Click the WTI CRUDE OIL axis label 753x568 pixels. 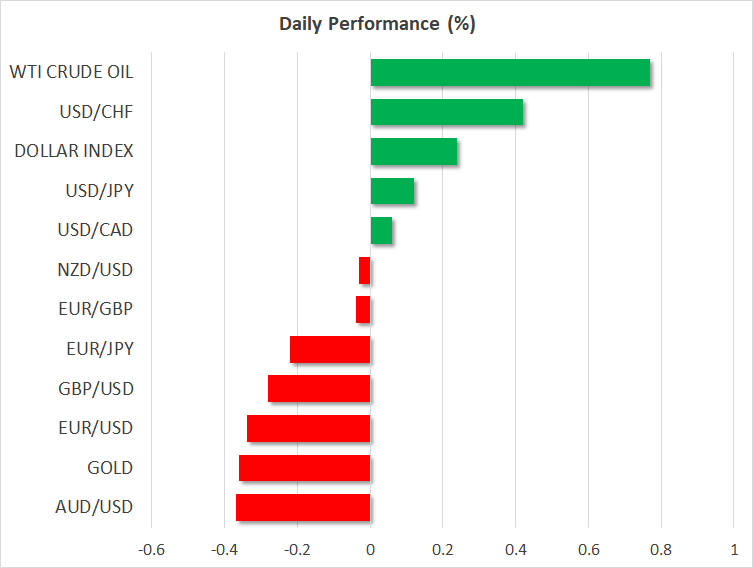(71, 72)
